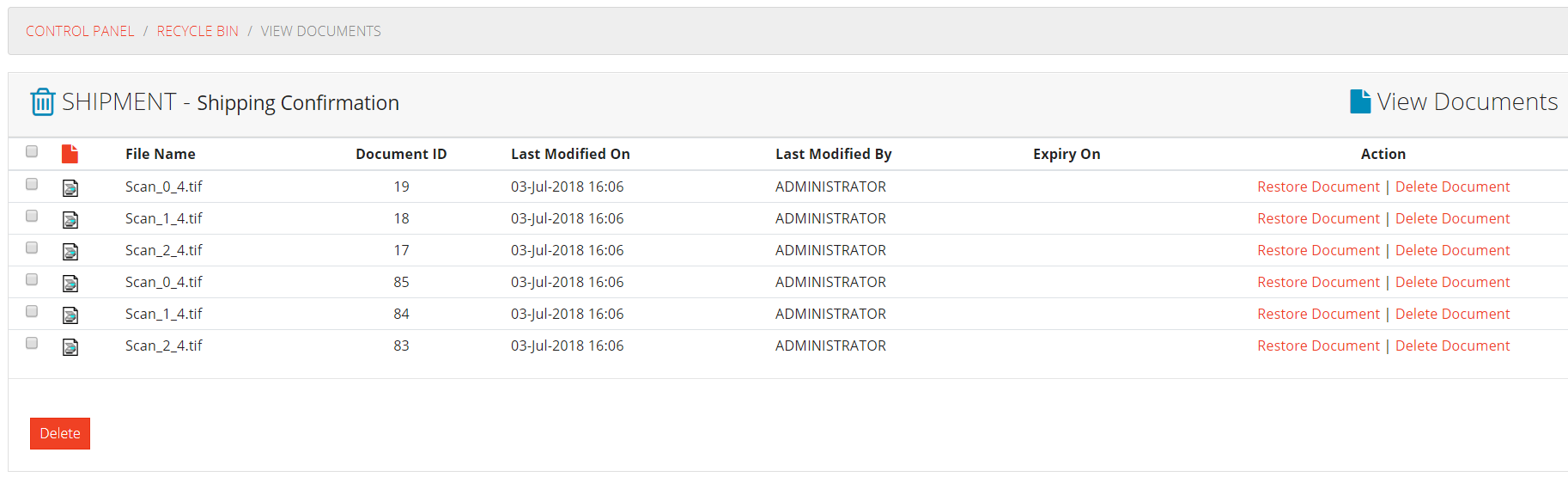Image resolution: width=1568 pixels, height=477 pixels.
Task: Navigate to RECYCLE BIN breadcrumb
Action: pos(198,31)
